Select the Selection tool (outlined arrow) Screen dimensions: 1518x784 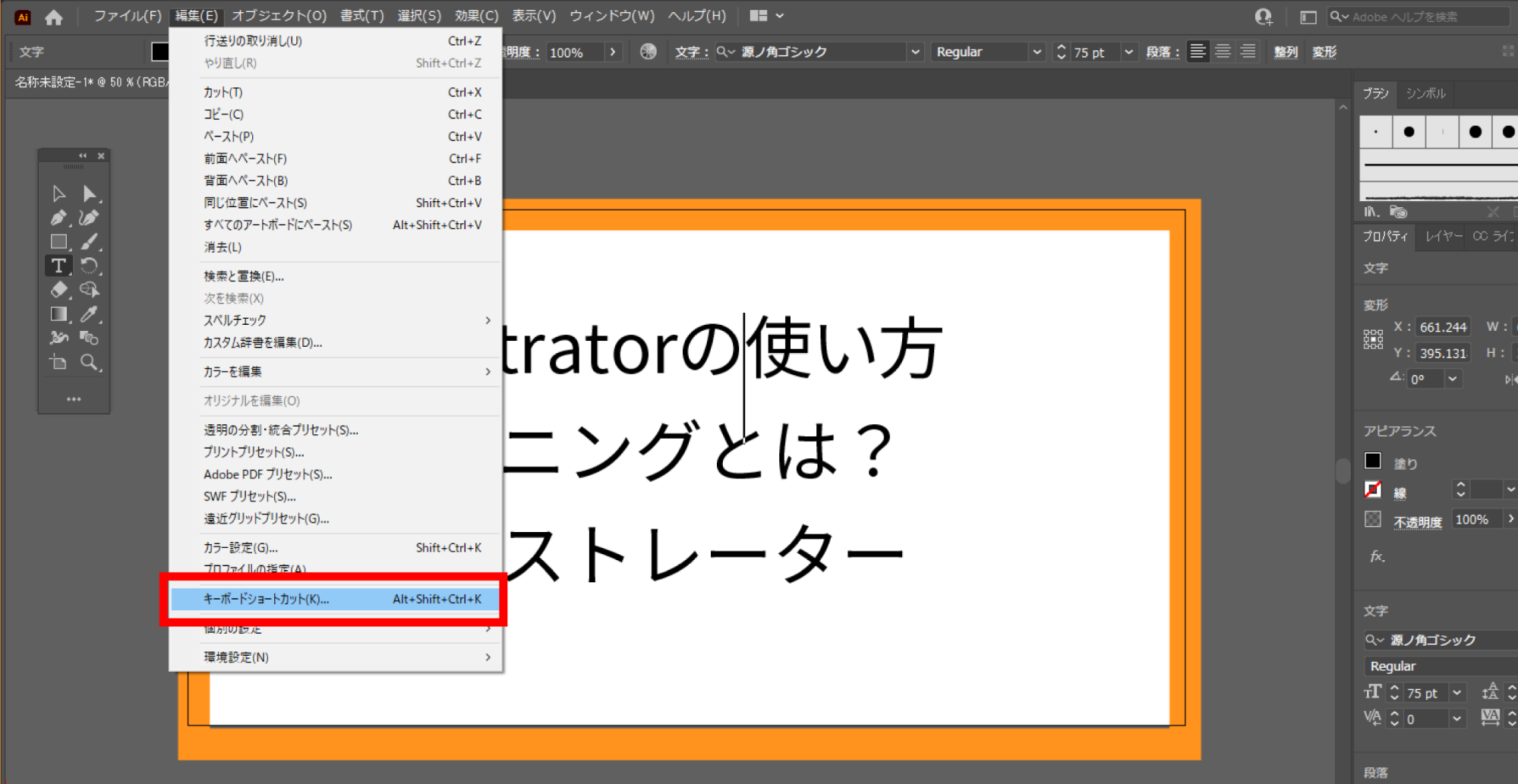(58, 194)
